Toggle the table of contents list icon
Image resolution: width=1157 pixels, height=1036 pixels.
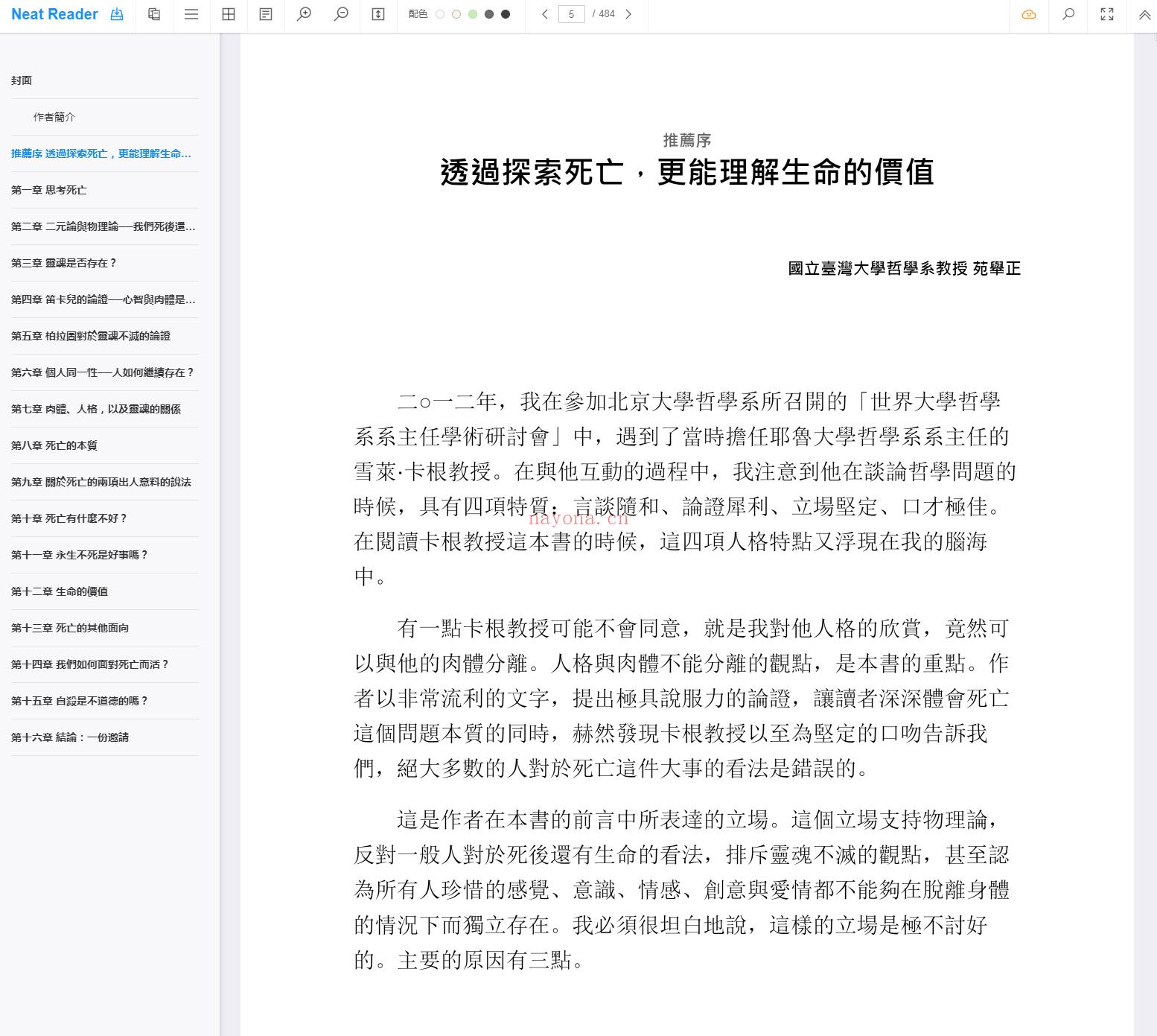(x=191, y=14)
